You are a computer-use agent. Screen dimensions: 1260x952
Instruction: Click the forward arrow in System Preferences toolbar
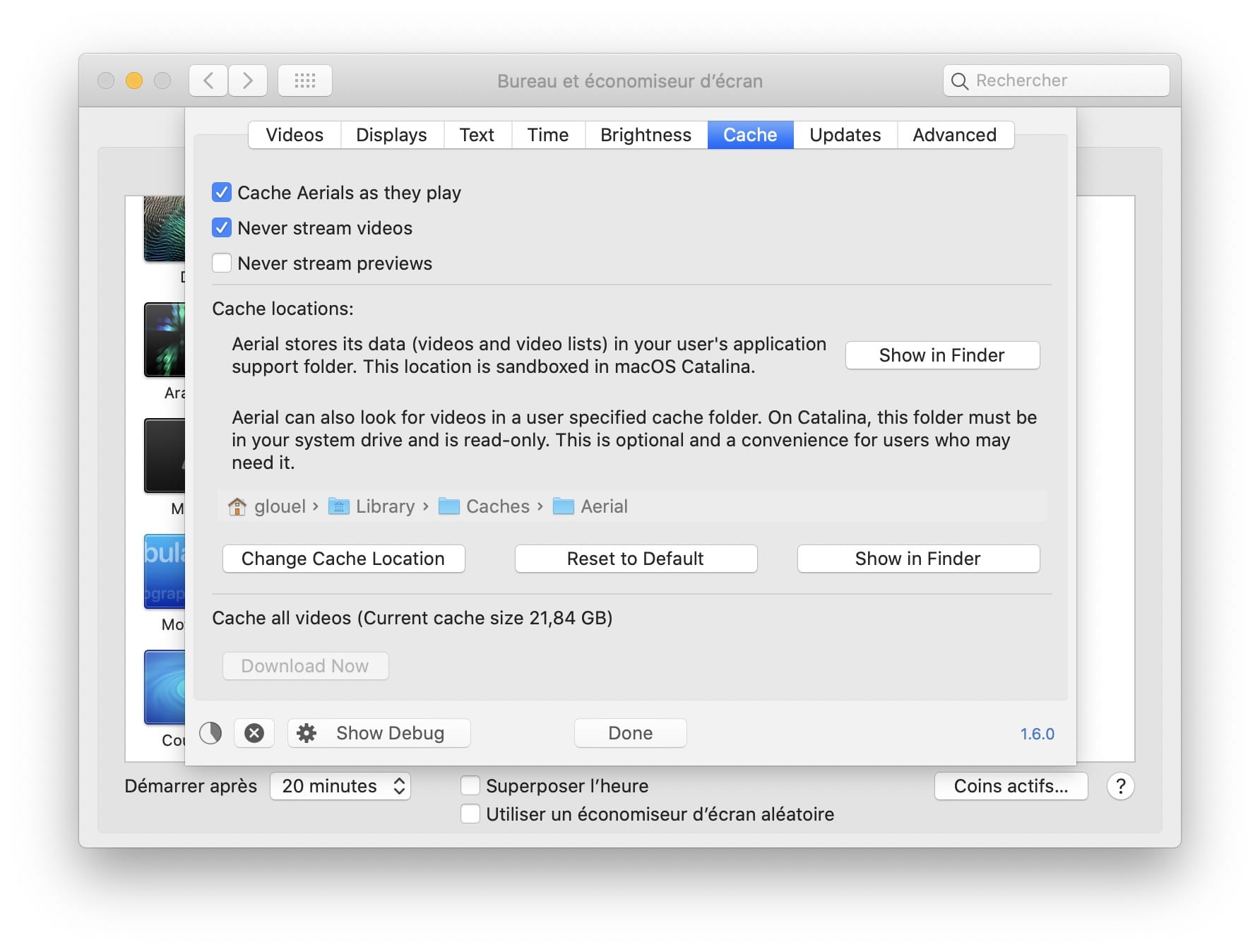click(248, 81)
